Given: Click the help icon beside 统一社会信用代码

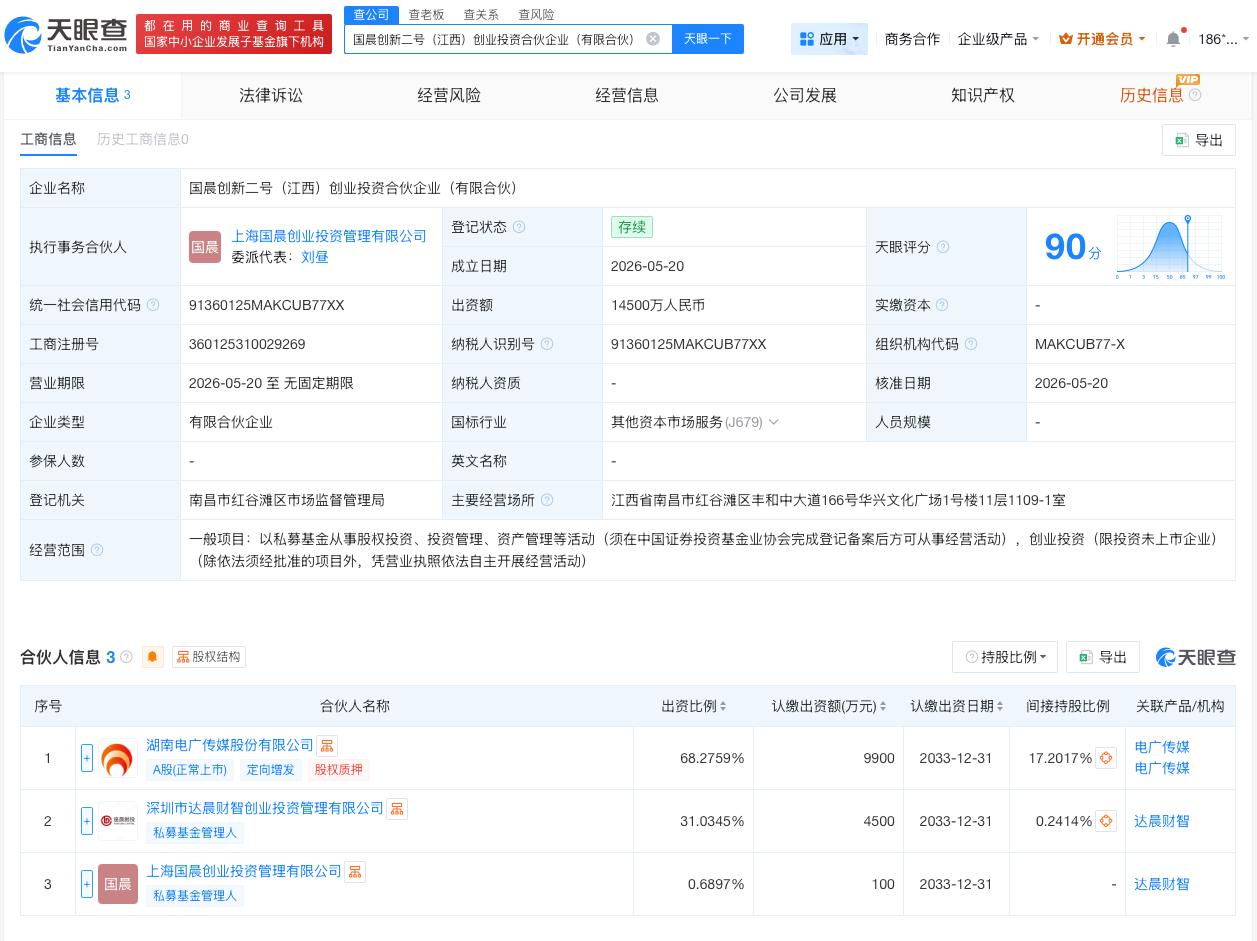Looking at the screenshot, I should [153, 305].
